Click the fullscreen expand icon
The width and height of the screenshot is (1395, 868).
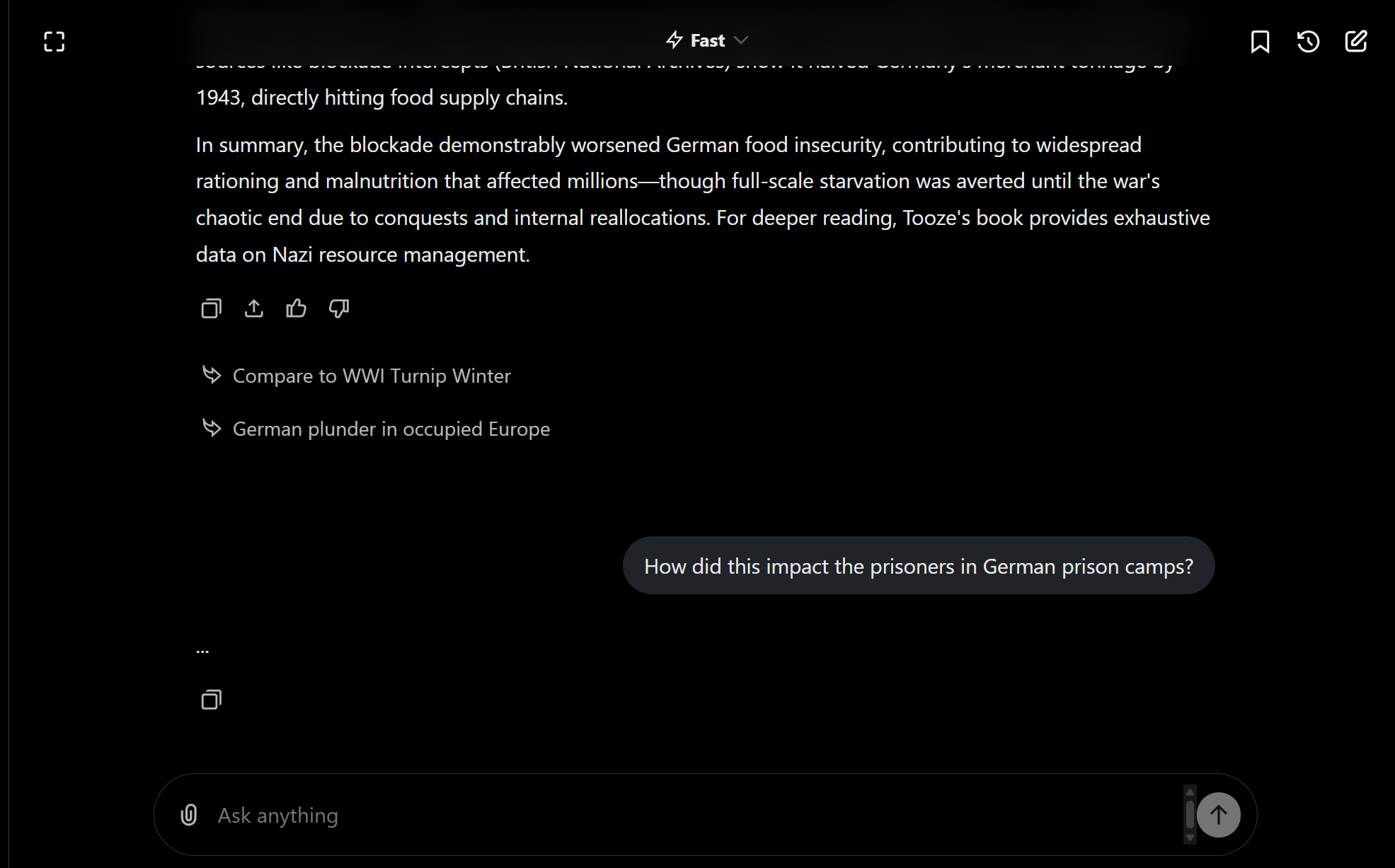pyautogui.click(x=54, y=42)
